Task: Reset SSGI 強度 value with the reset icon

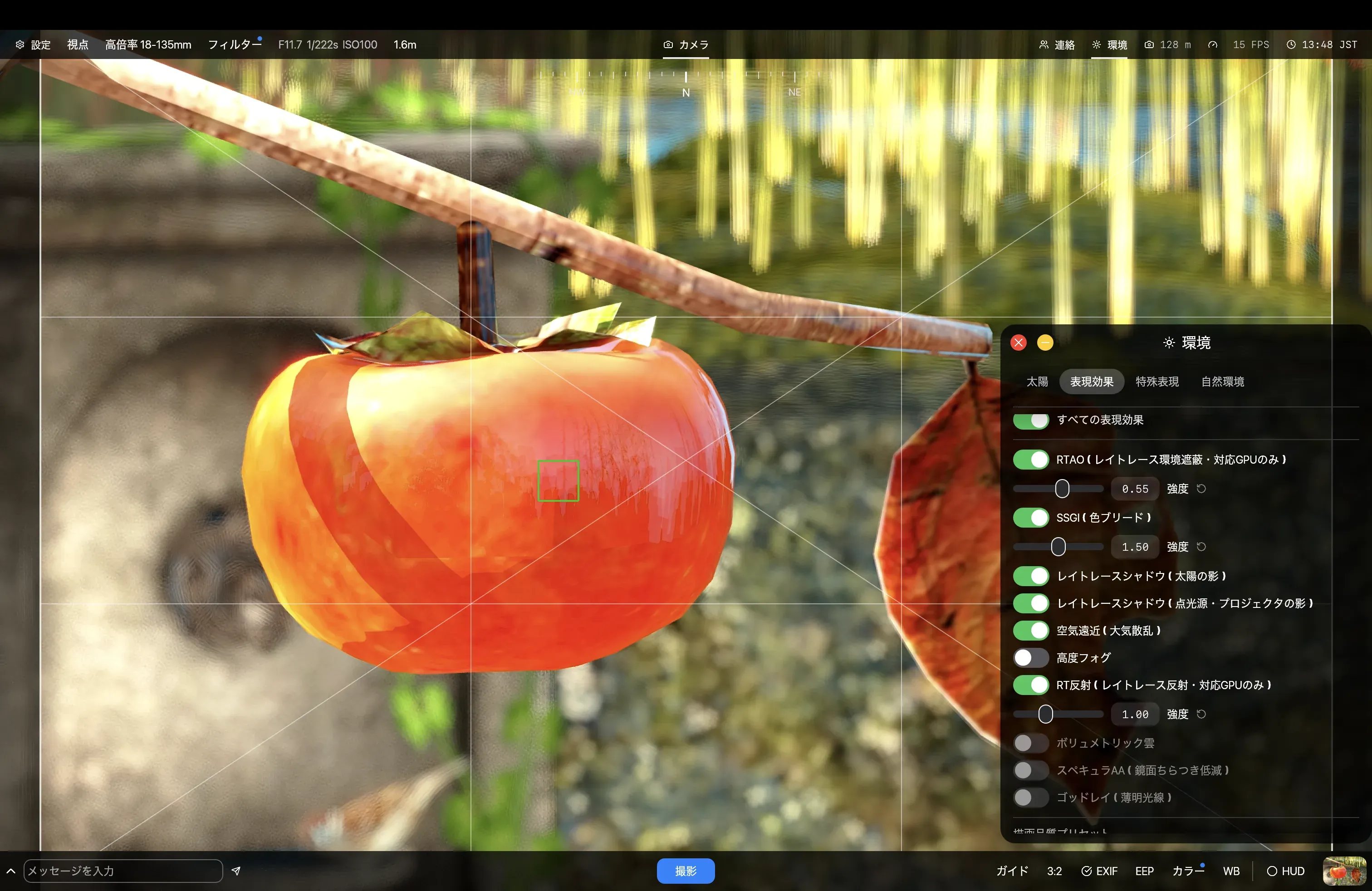Action: [x=1201, y=546]
